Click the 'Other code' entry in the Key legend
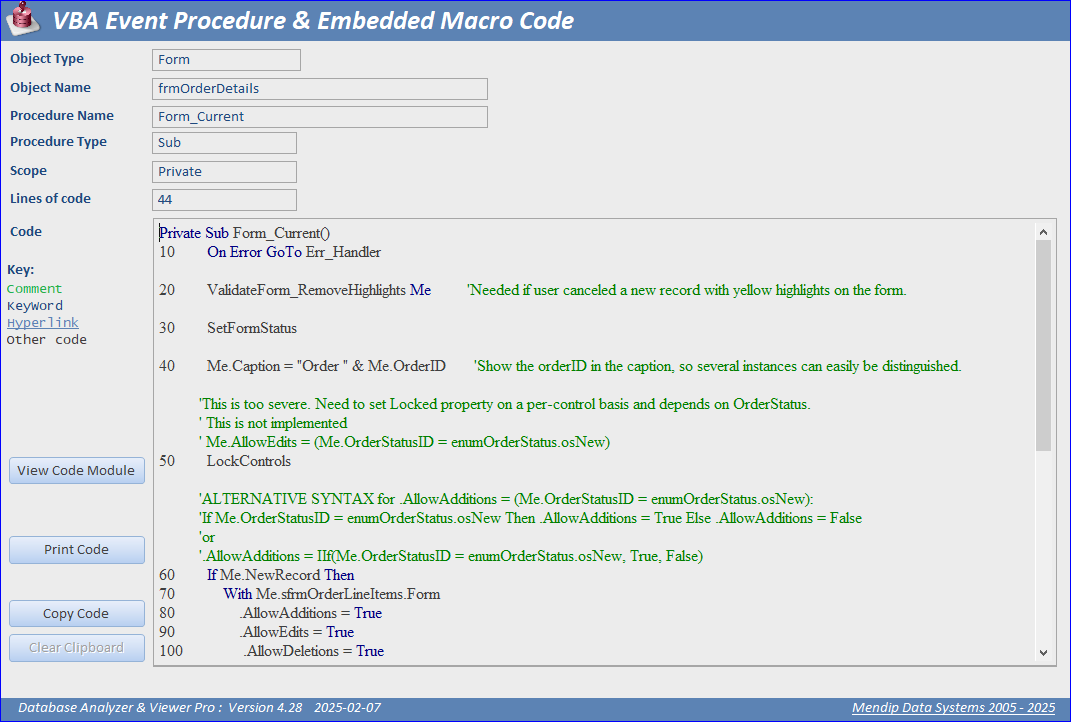Image resolution: width=1071 pixels, height=722 pixels. pyautogui.click(x=46, y=339)
